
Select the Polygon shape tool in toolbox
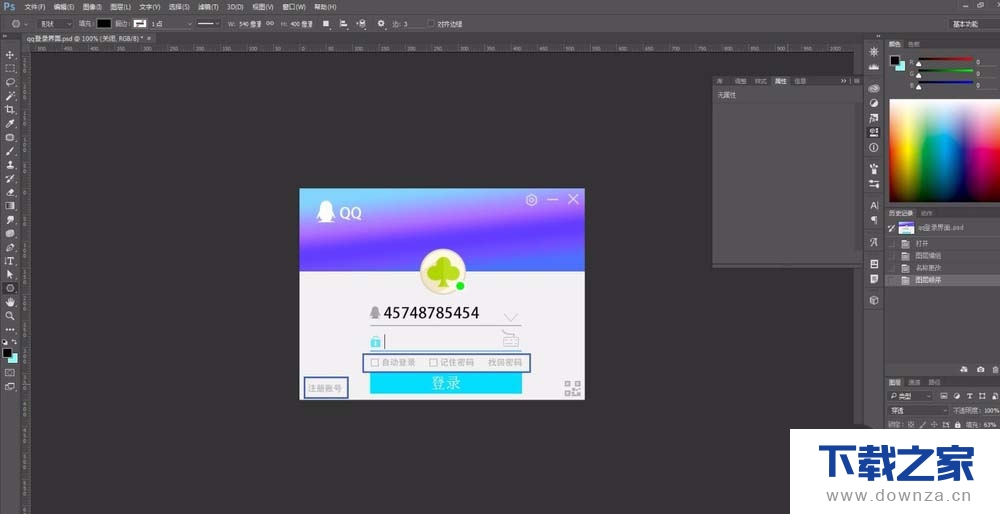pos(10,288)
